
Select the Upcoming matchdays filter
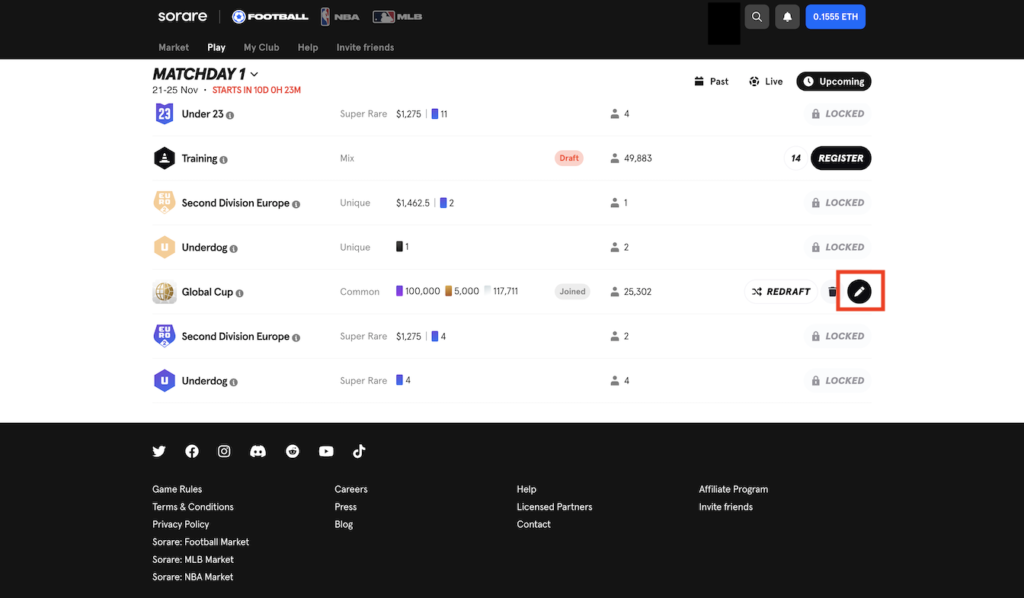pyautogui.click(x=833, y=81)
